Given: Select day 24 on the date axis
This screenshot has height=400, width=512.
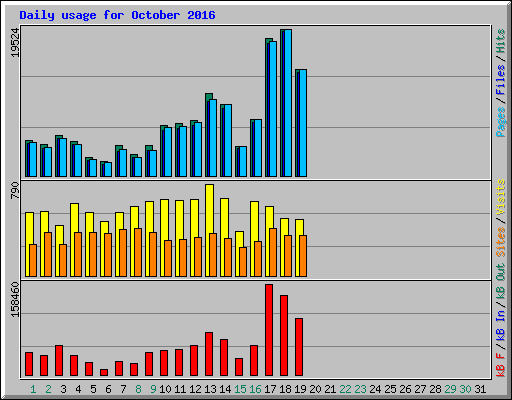Looking at the screenshot, I should [x=375, y=389].
